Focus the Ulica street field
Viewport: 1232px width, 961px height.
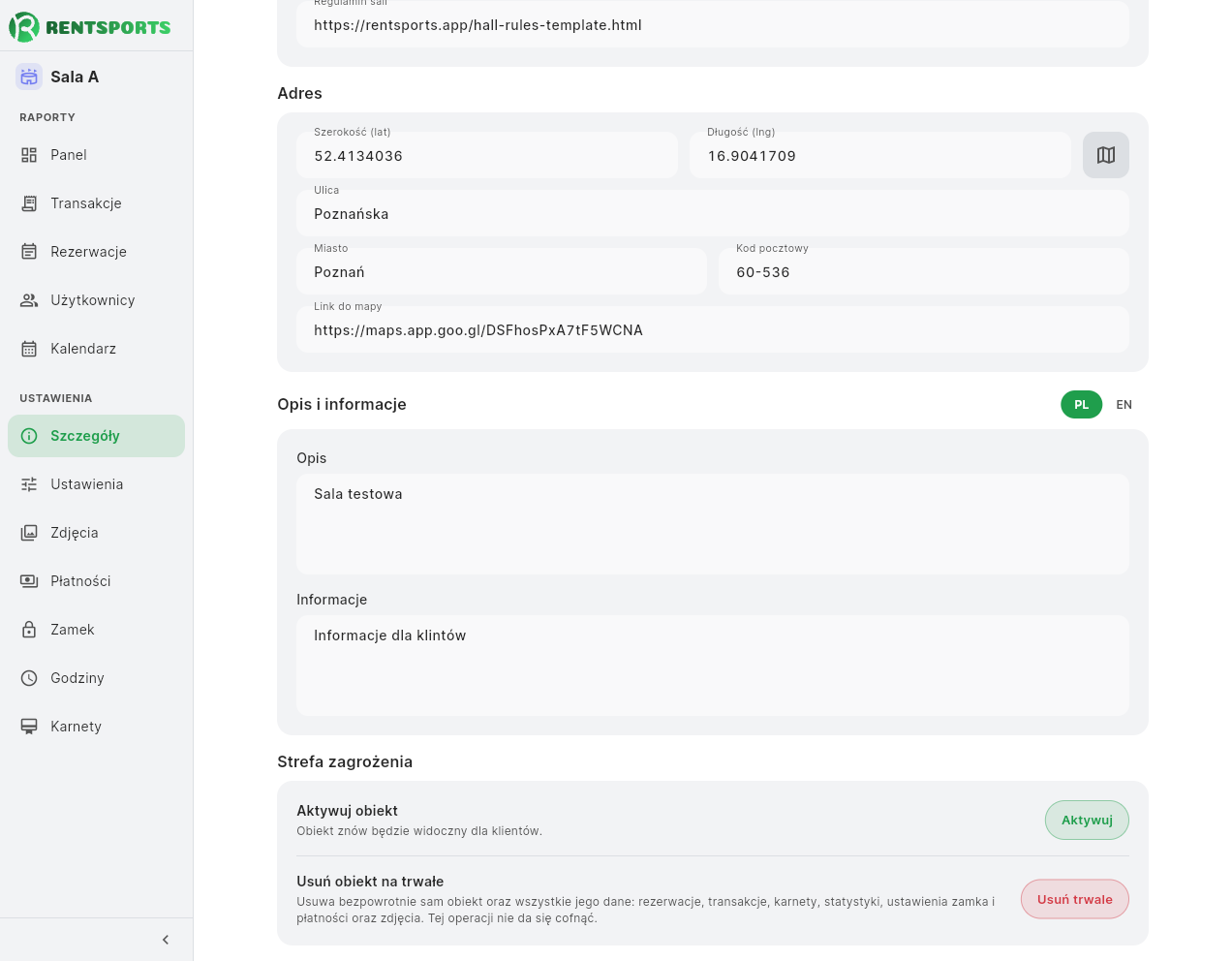point(713,213)
